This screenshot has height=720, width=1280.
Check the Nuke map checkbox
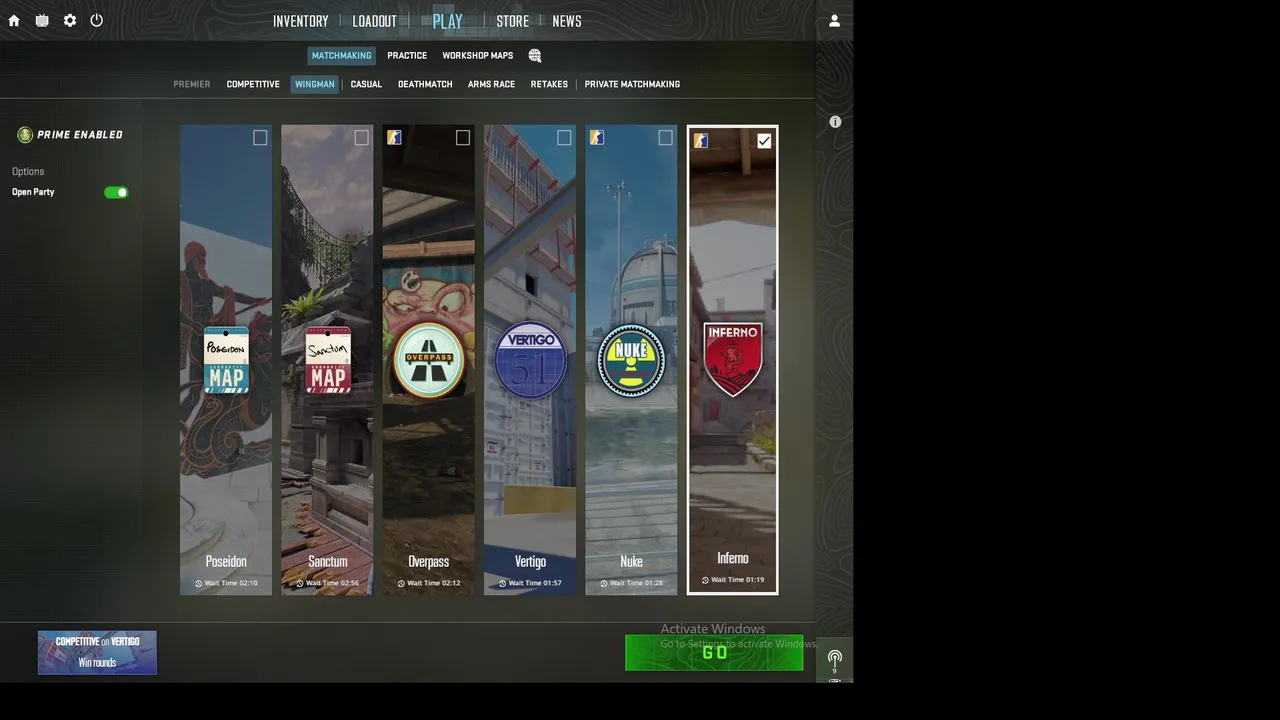(665, 138)
